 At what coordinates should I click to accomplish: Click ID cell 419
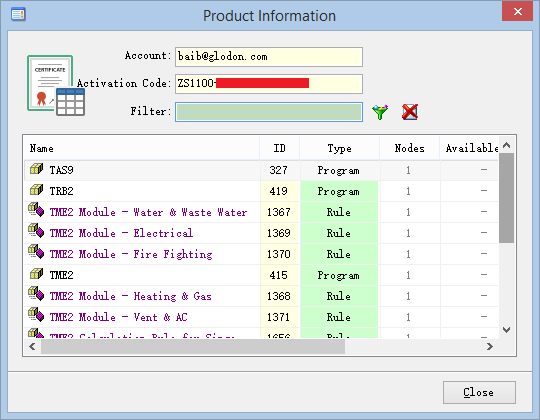tap(278, 191)
